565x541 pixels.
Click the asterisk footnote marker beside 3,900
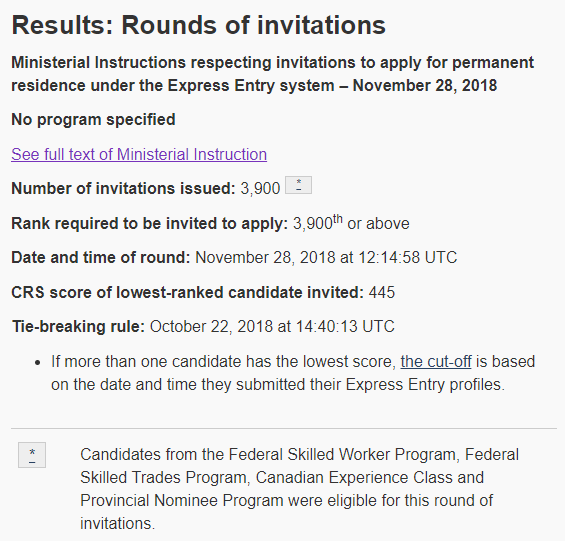(298, 185)
